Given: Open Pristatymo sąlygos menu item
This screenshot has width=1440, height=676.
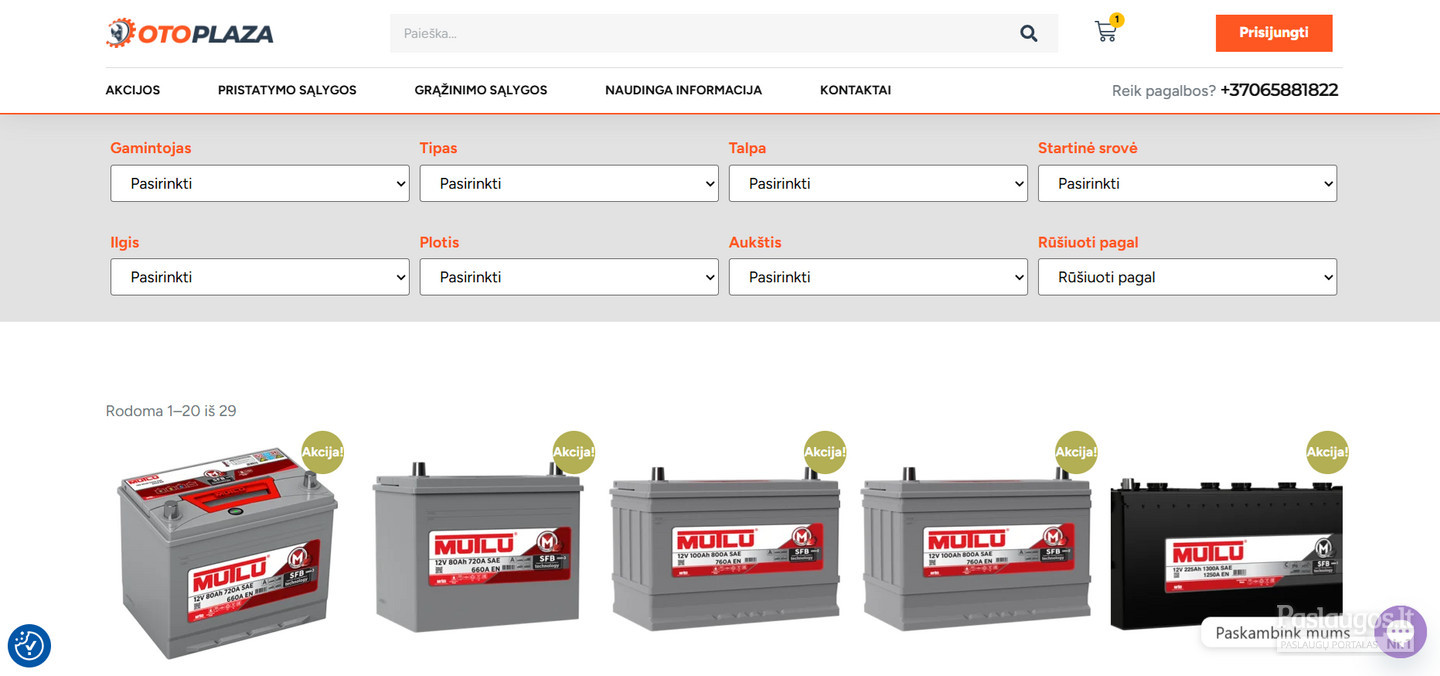Looking at the screenshot, I should pyautogui.click(x=287, y=90).
